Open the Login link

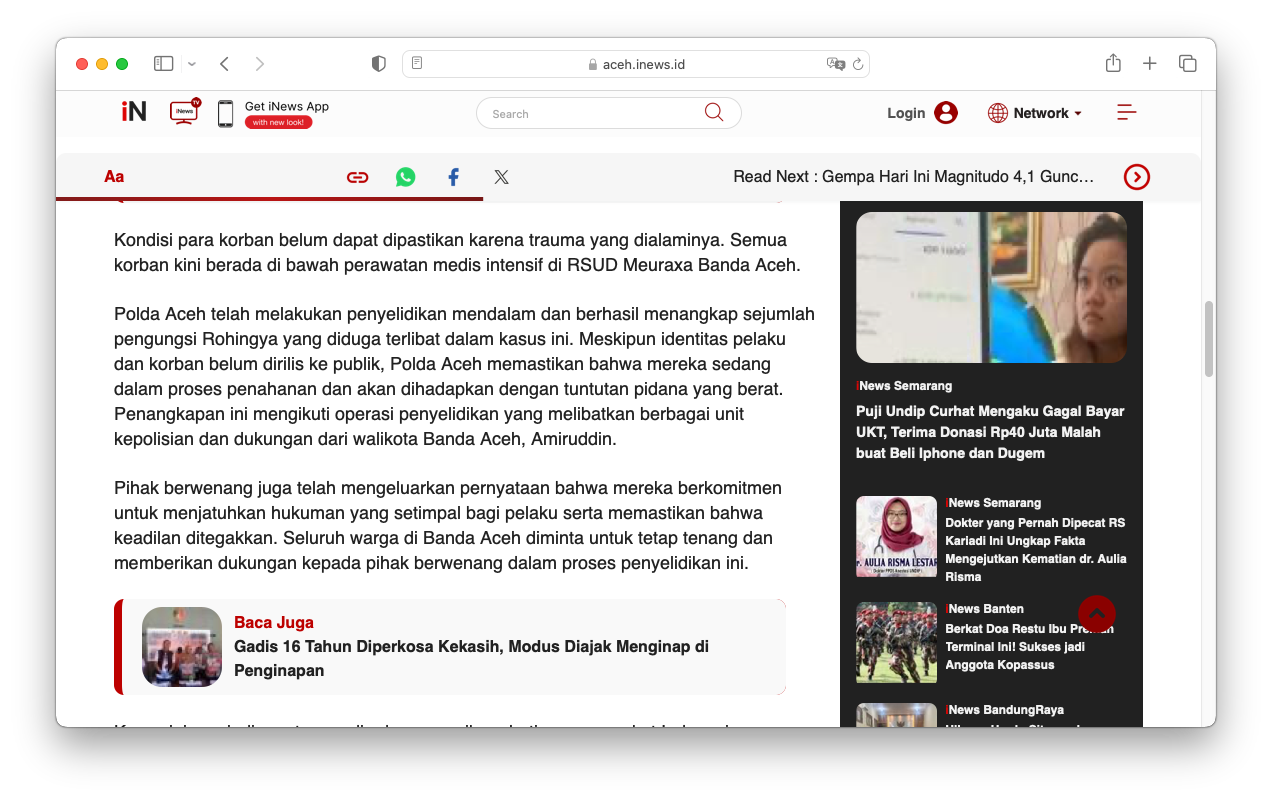(x=906, y=113)
